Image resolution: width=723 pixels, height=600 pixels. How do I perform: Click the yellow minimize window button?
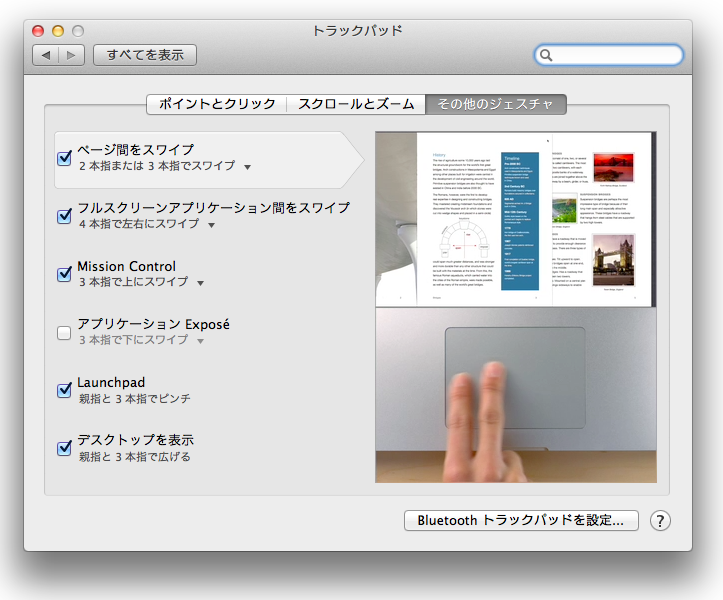pyautogui.click(x=58, y=31)
